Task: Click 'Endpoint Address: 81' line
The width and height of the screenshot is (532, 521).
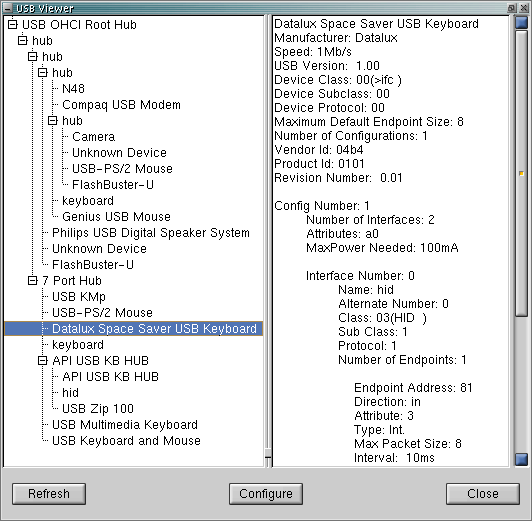Action: point(413,388)
